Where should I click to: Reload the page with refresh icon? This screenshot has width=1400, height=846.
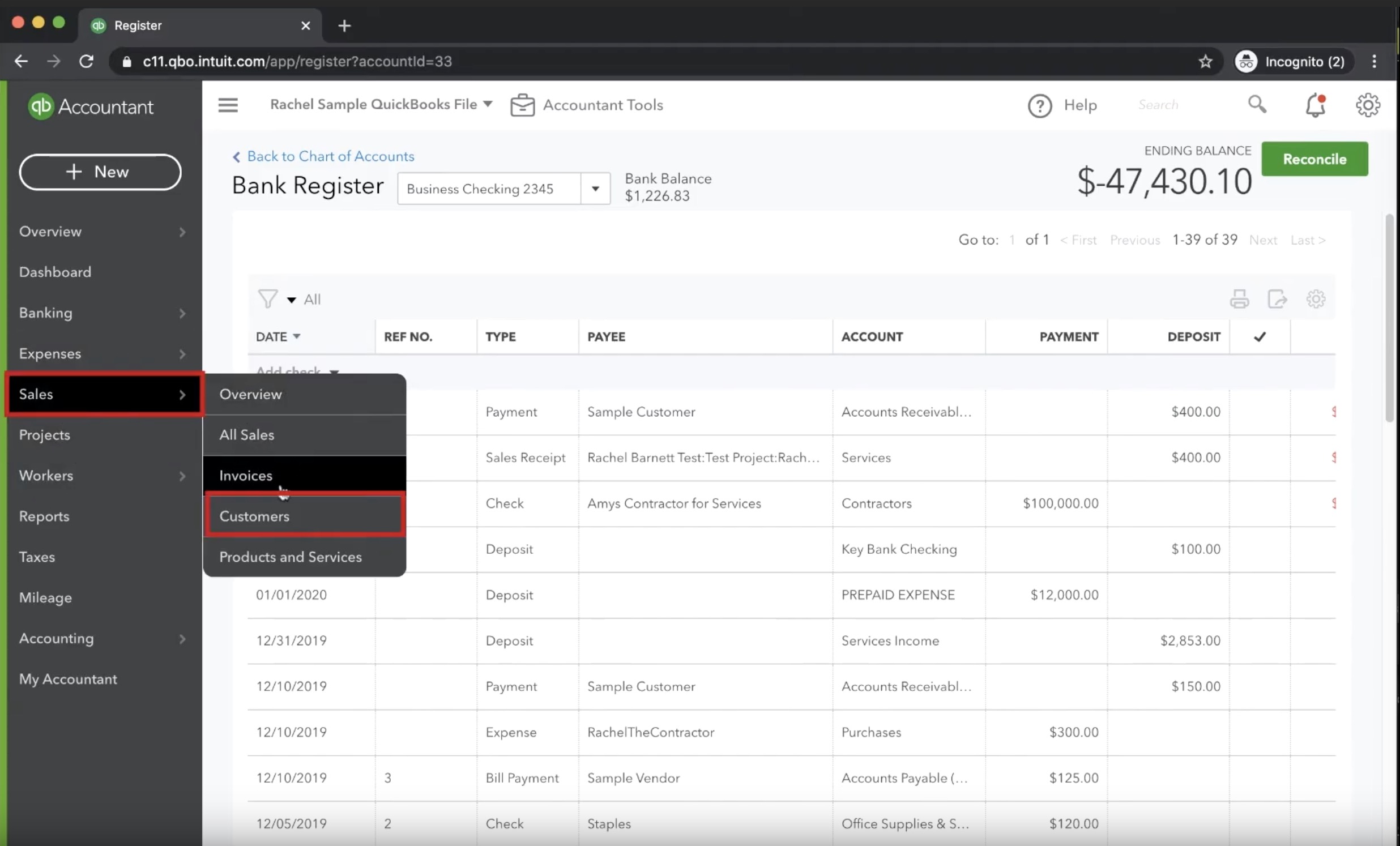(86, 61)
